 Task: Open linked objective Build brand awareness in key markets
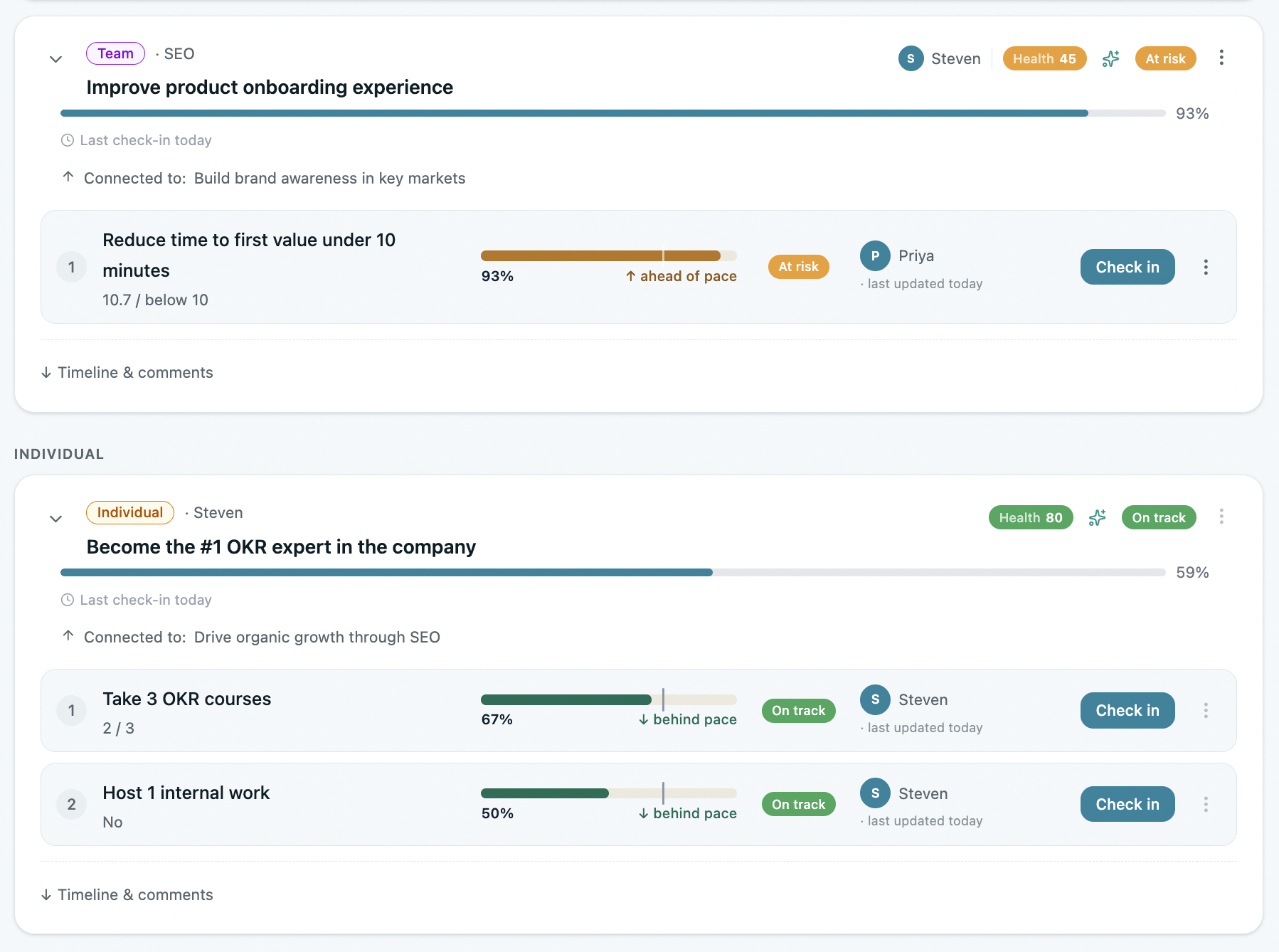[x=329, y=178]
